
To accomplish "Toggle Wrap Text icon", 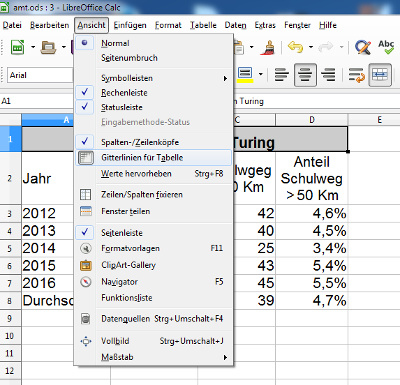I will [356, 75].
